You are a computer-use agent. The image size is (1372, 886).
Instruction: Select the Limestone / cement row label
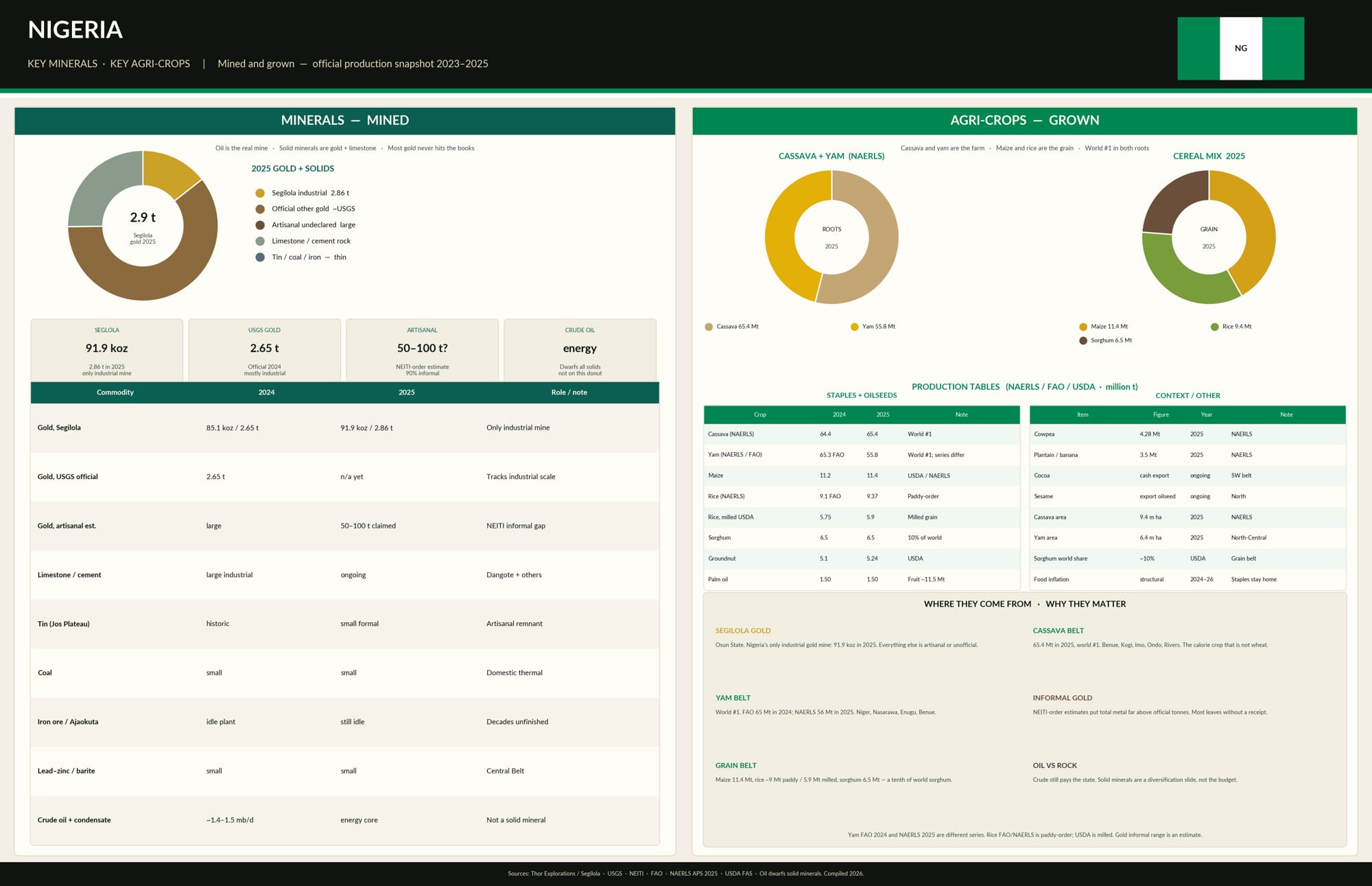coord(69,575)
